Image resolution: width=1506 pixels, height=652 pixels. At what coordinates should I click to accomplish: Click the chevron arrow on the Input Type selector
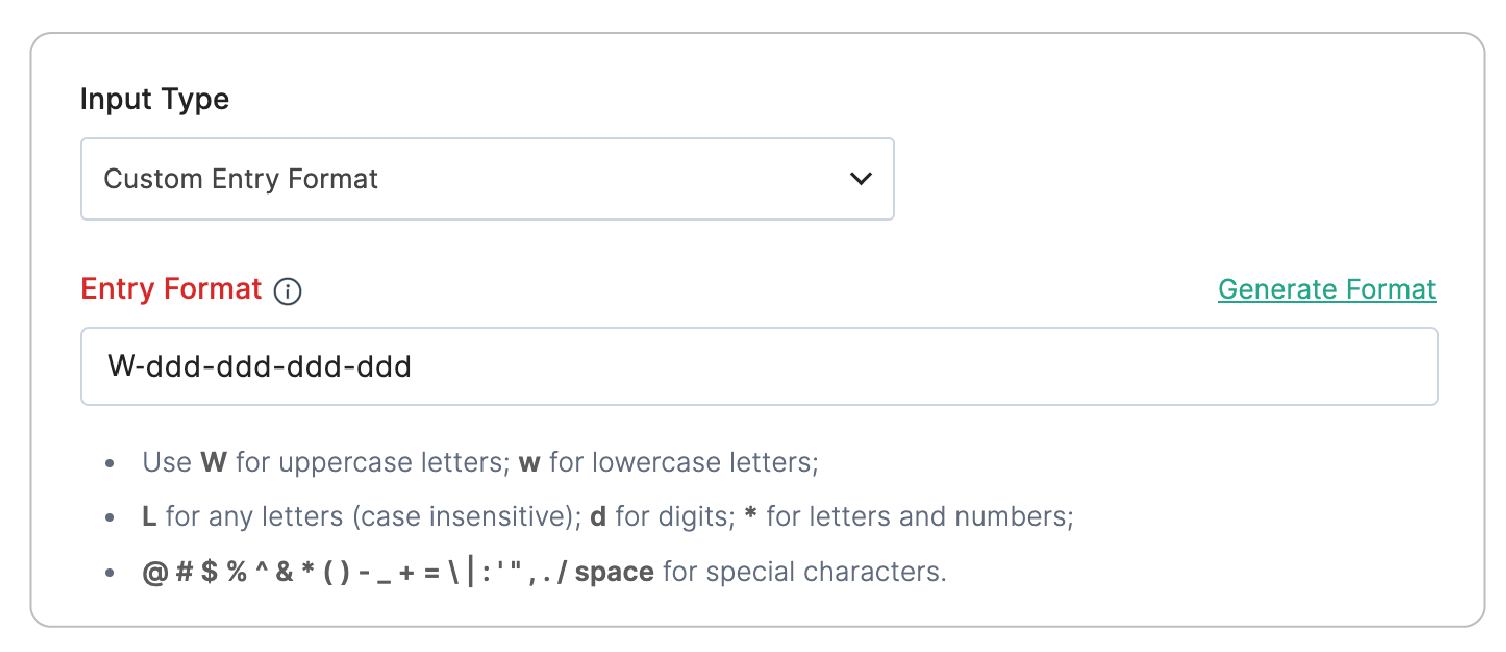tap(860, 179)
